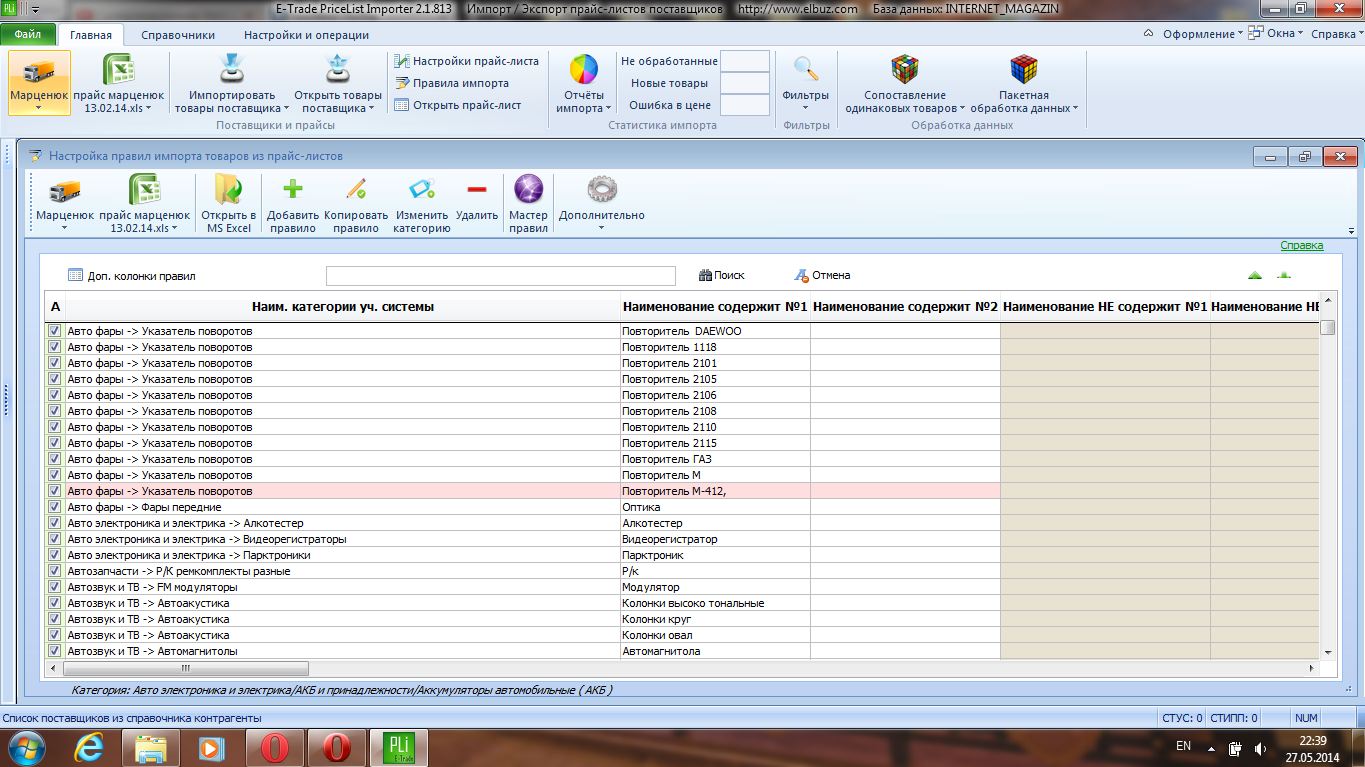The height and width of the screenshot is (767, 1365).
Task: Uncheck the Автомагнитола rule row checkbox
Action: (55, 651)
